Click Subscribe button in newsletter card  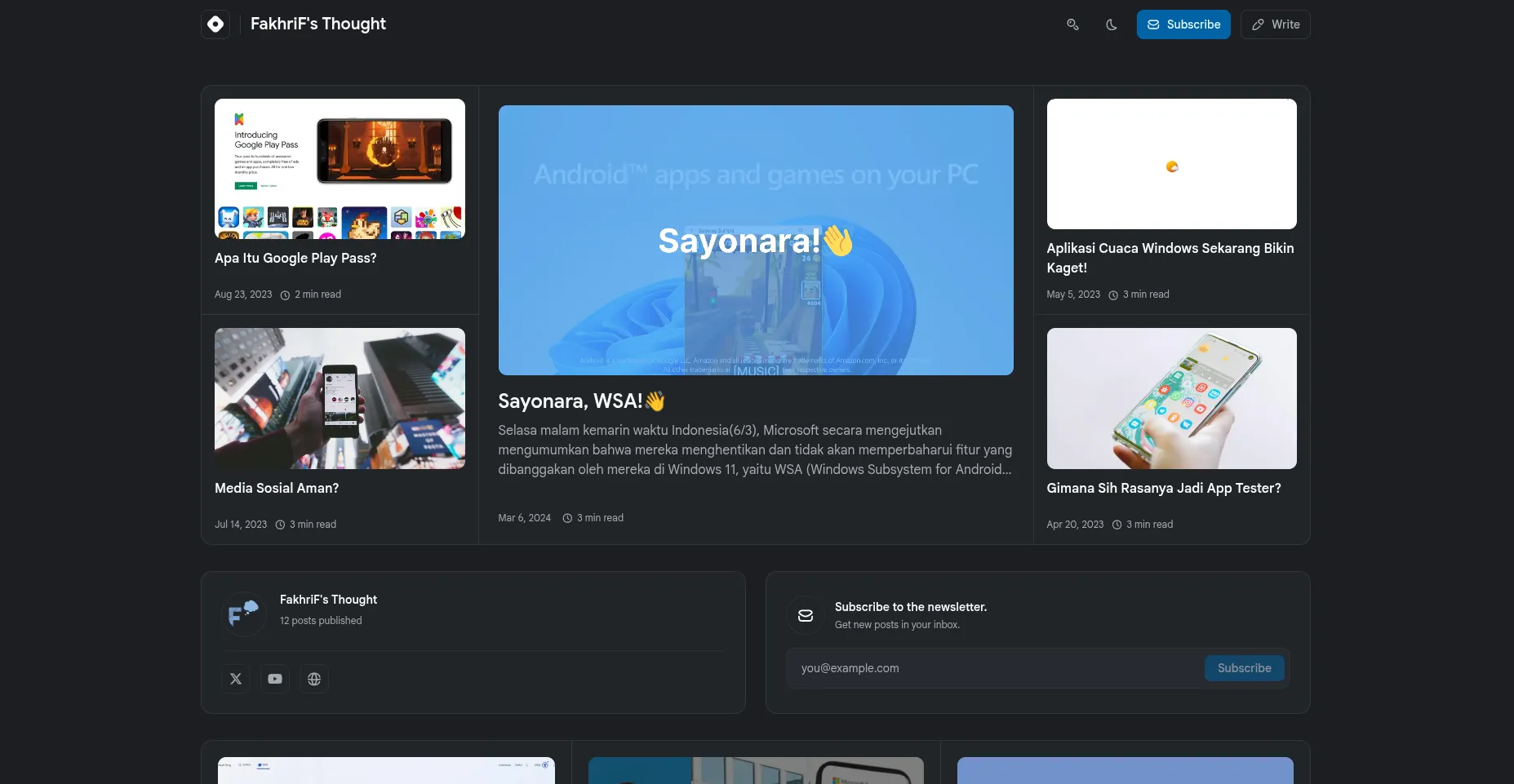click(x=1244, y=668)
